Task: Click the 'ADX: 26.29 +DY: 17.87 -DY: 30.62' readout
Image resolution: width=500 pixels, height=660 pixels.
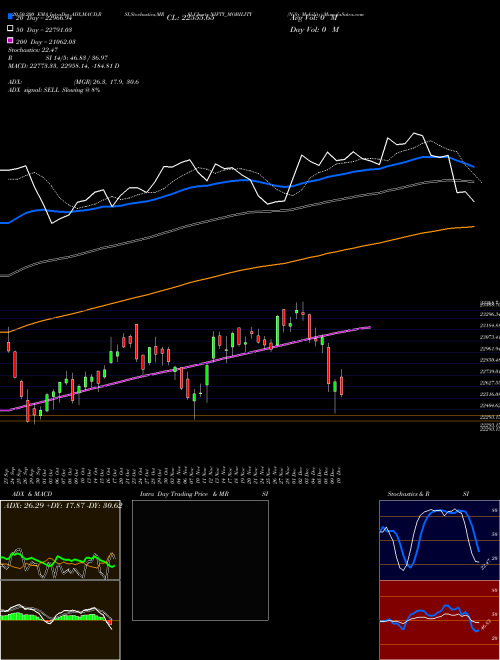Action: click(x=63, y=505)
